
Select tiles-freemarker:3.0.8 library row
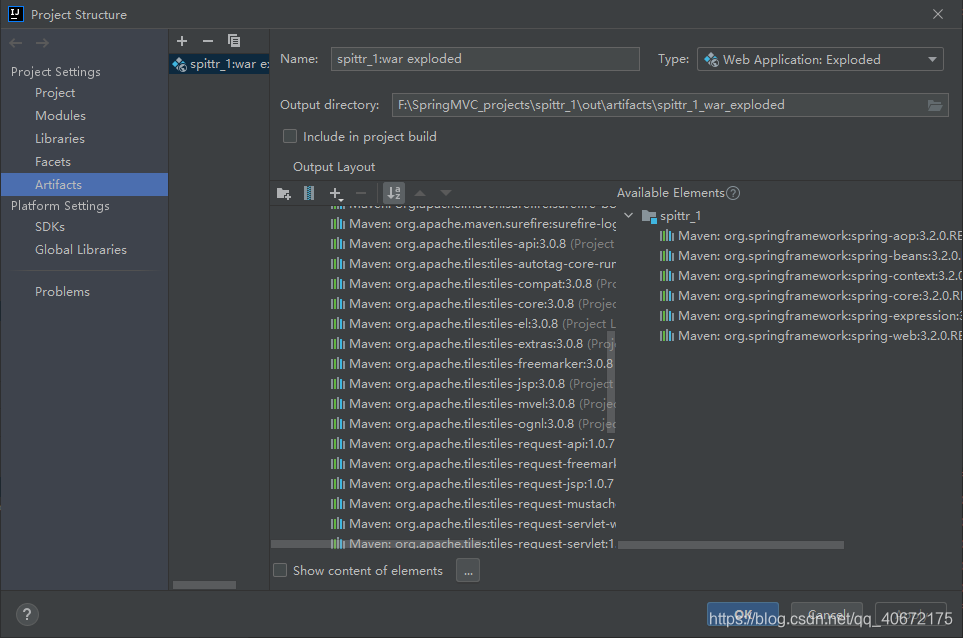pos(472,364)
